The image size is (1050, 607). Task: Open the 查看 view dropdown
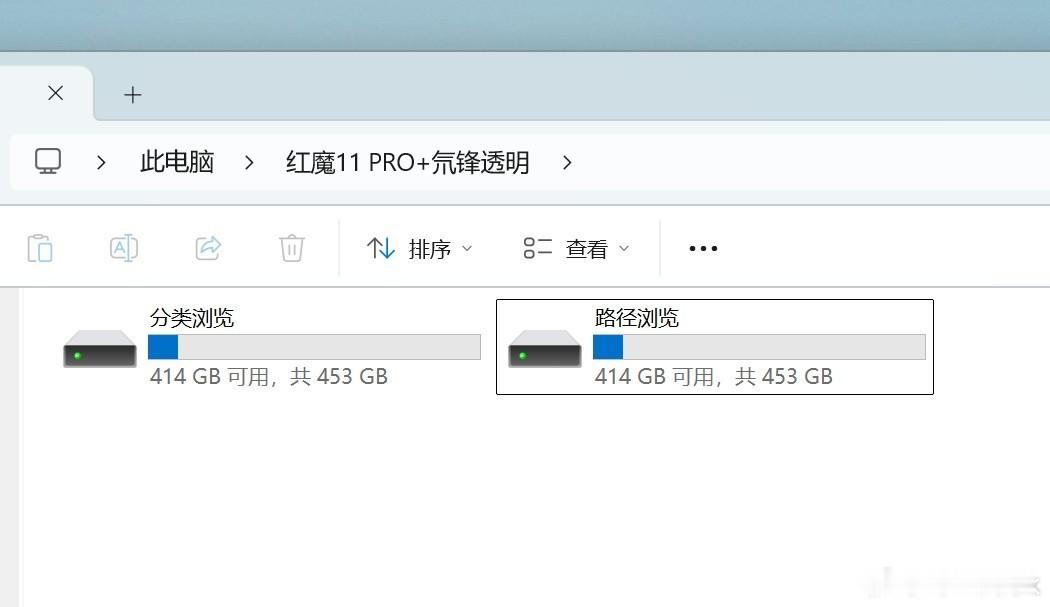coord(576,249)
